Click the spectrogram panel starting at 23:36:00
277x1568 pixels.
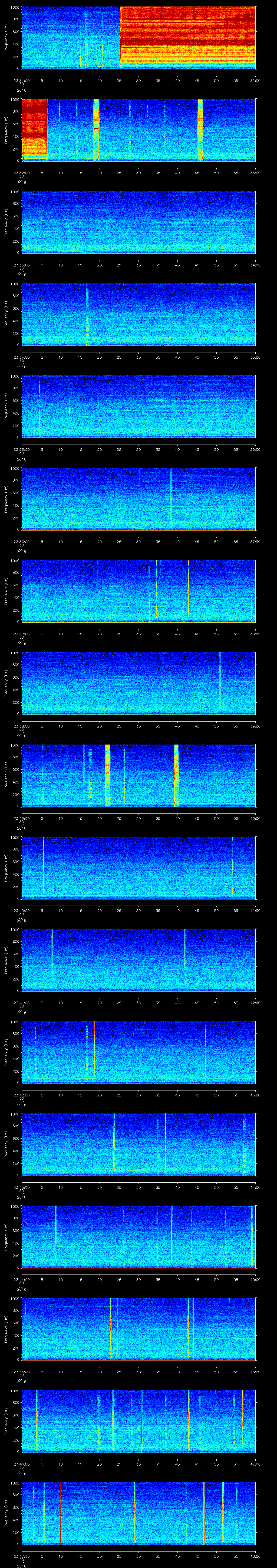138,499
